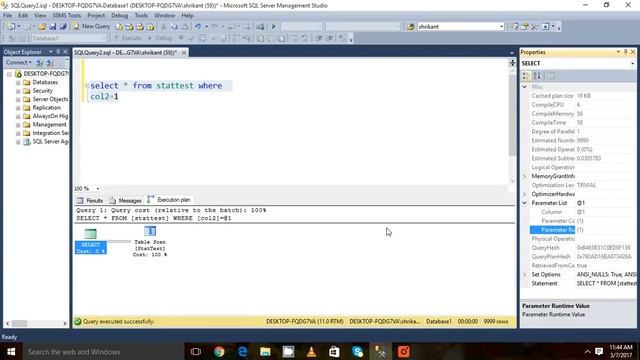Select the Statement property row
Image resolution: width=640 pixels, height=360 pixels.
point(579,283)
